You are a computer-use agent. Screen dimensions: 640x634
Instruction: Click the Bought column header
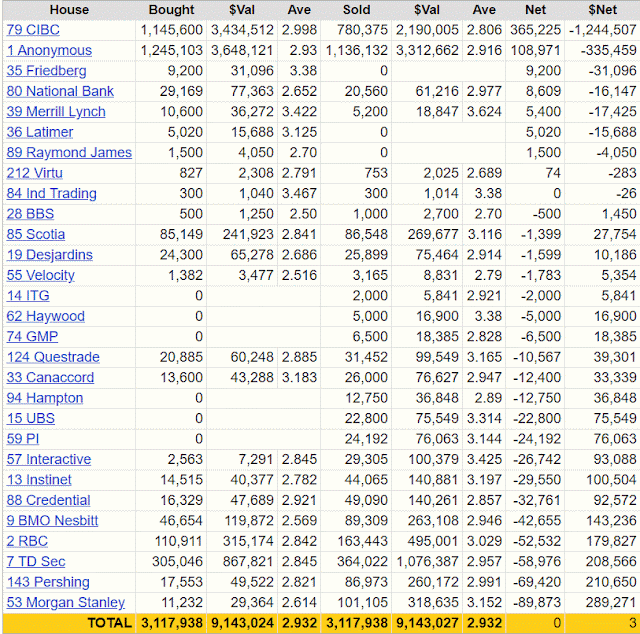pos(171,10)
